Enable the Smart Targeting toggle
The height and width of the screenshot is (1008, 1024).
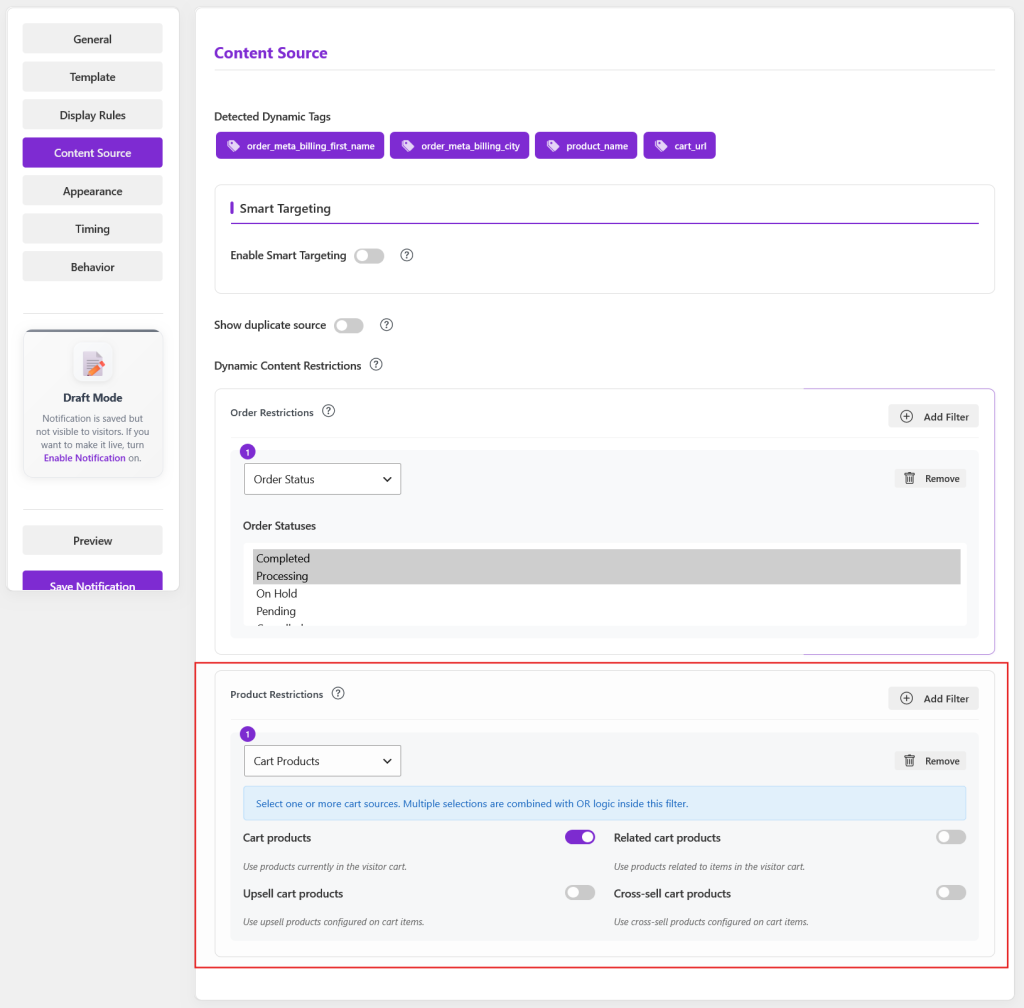tap(369, 256)
